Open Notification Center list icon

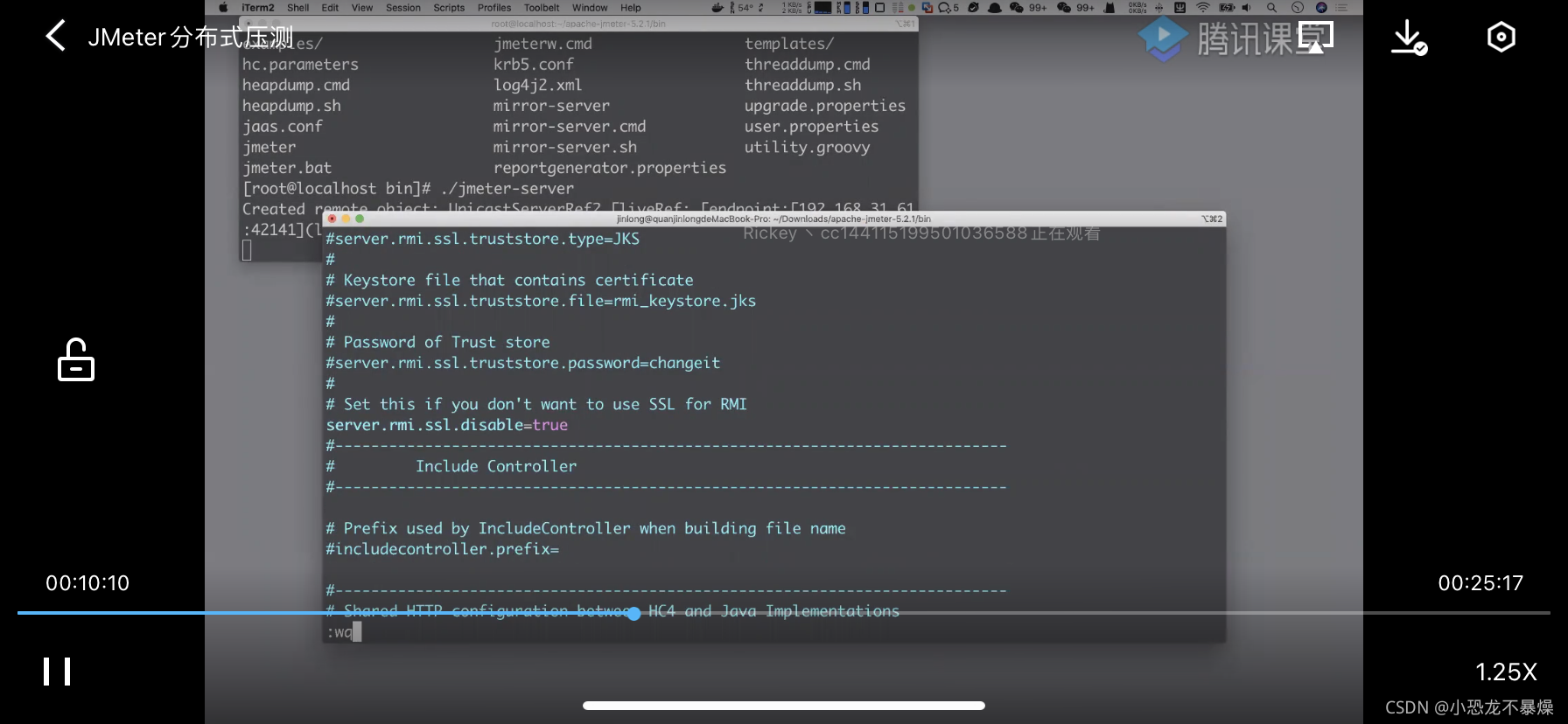[x=1340, y=8]
